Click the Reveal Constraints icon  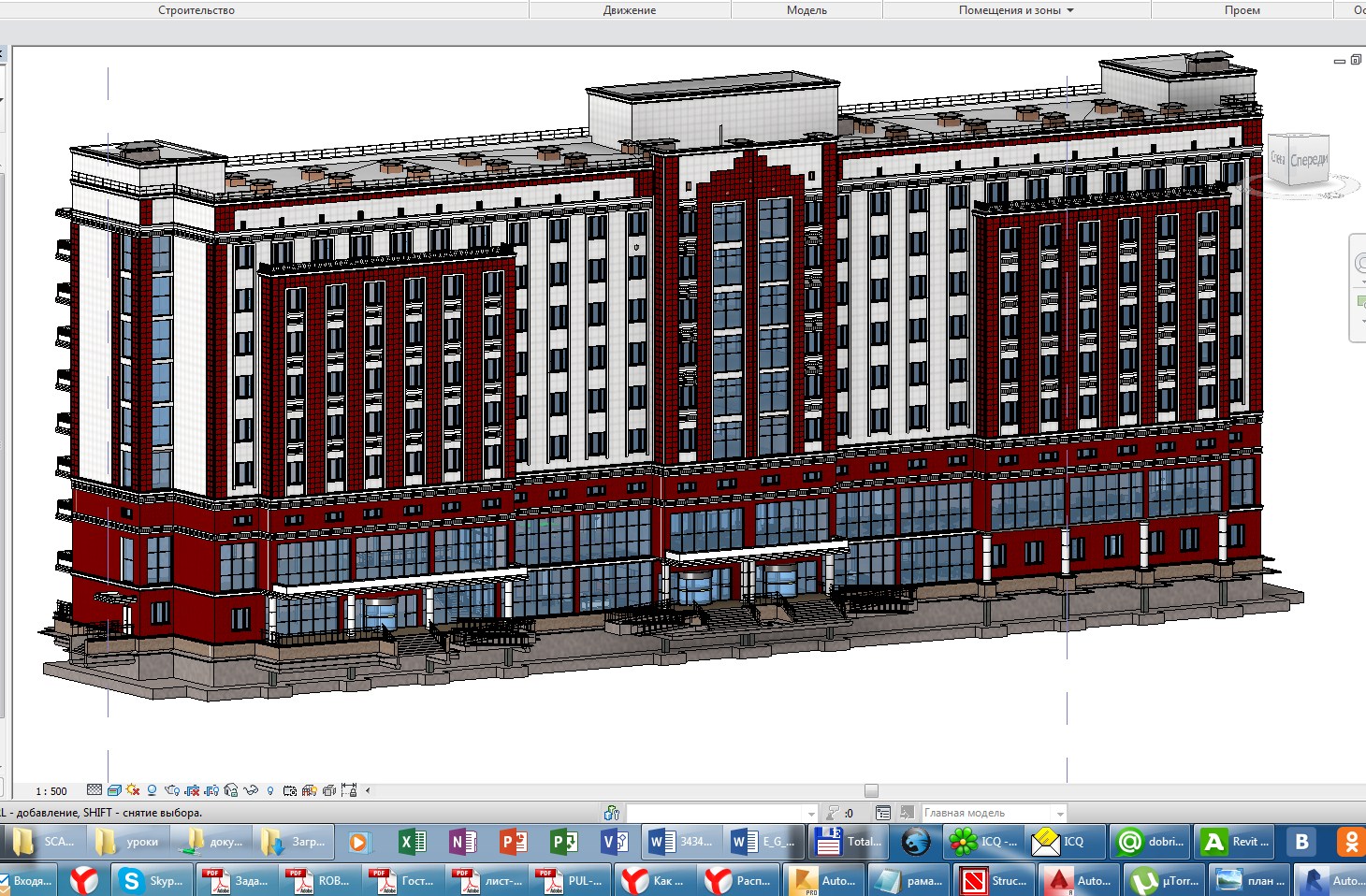click(x=349, y=790)
